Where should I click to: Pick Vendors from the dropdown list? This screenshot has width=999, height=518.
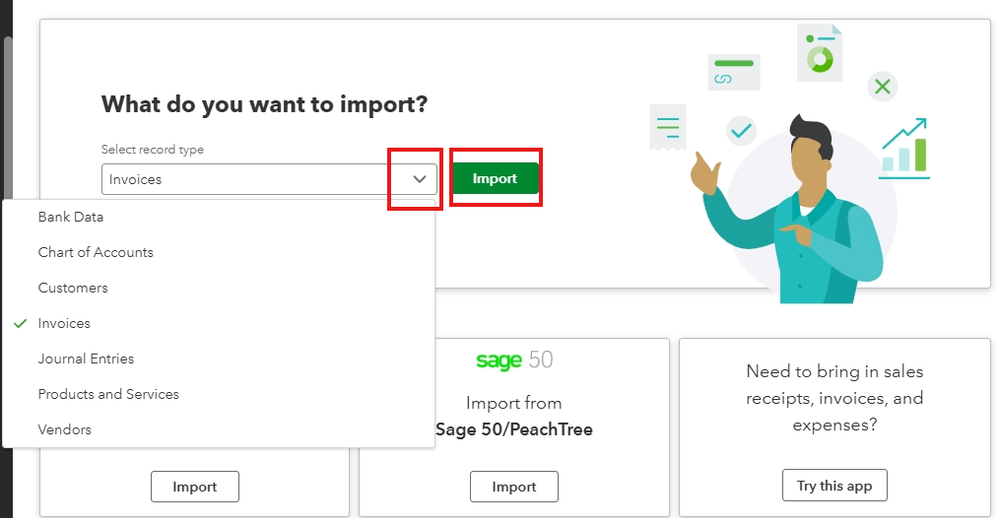[x=65, y=430]
